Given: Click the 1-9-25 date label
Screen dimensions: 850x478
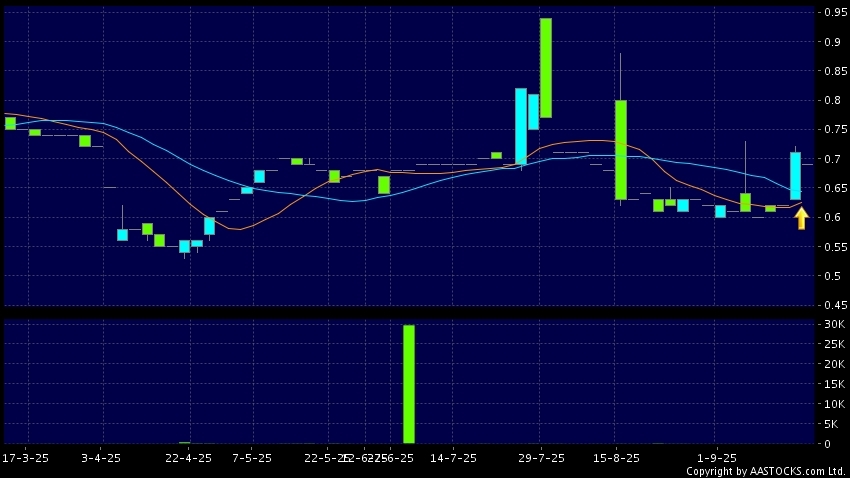Looking at the screenshot, I should pos(717,458).
